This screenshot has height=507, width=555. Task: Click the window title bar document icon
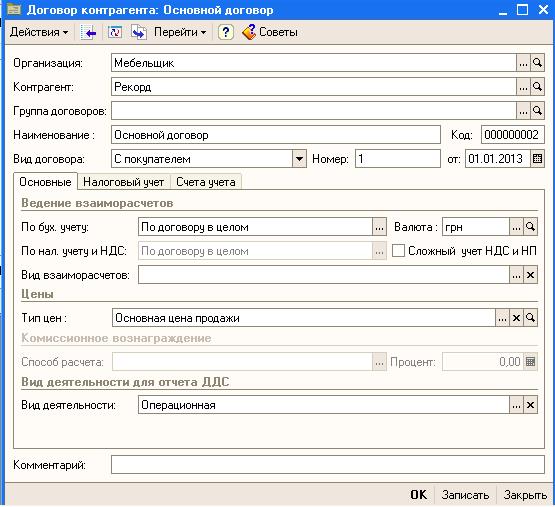(13, 10)
